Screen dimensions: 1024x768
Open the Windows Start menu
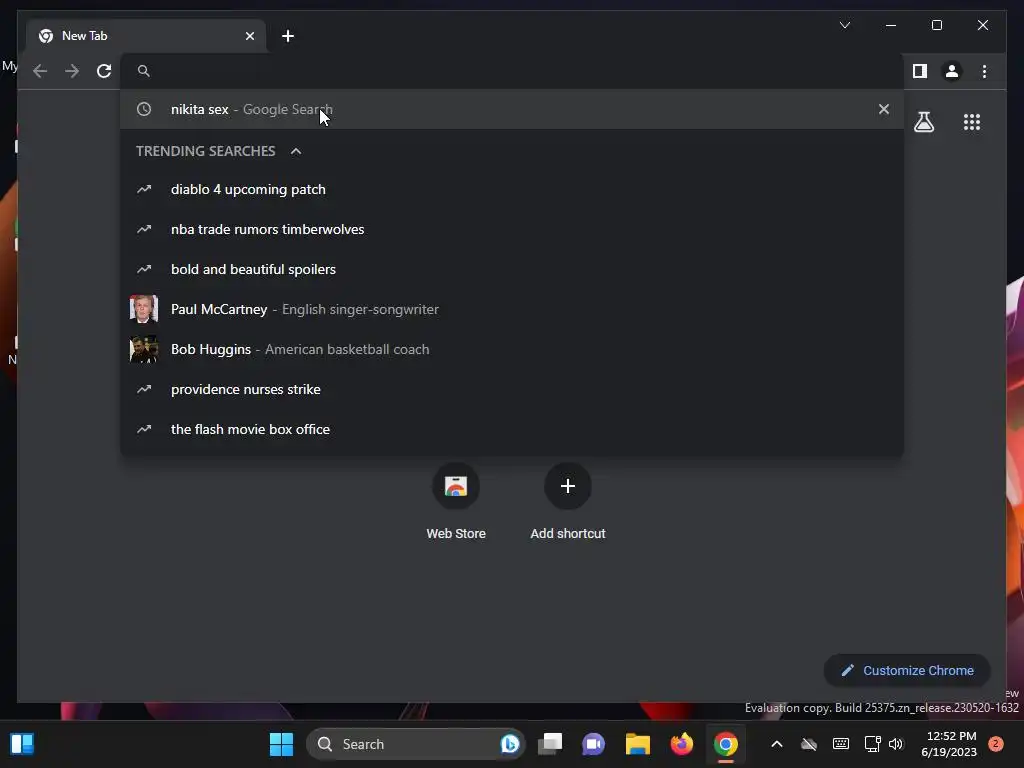281,744
